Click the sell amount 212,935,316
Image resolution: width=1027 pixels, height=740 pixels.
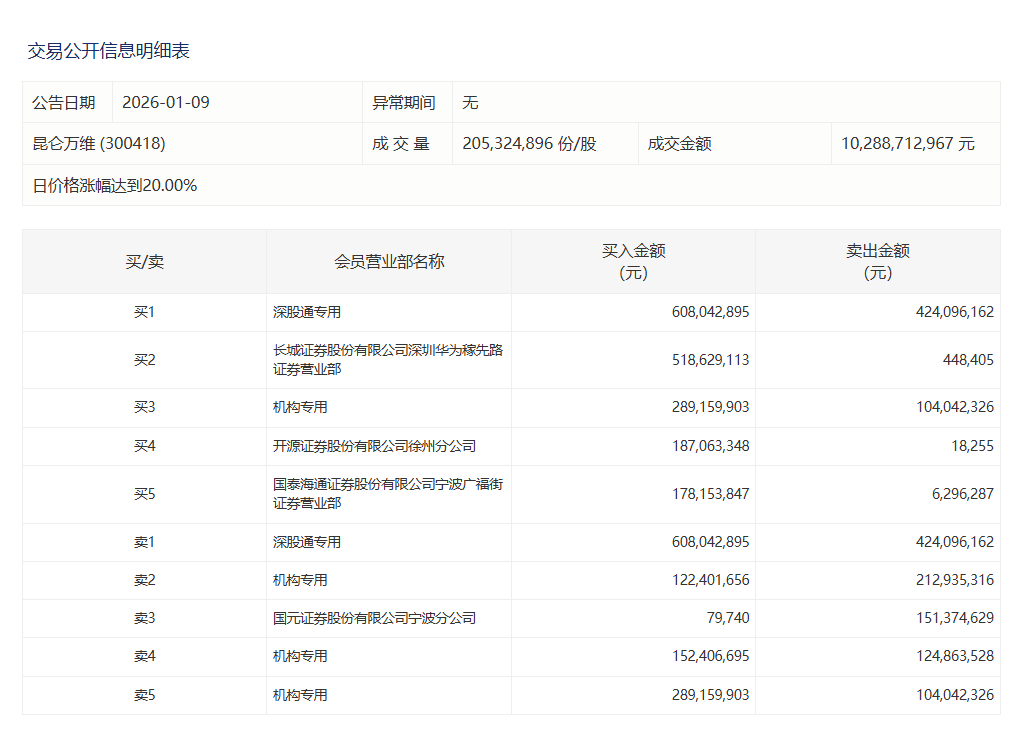[x=954, y=580]
